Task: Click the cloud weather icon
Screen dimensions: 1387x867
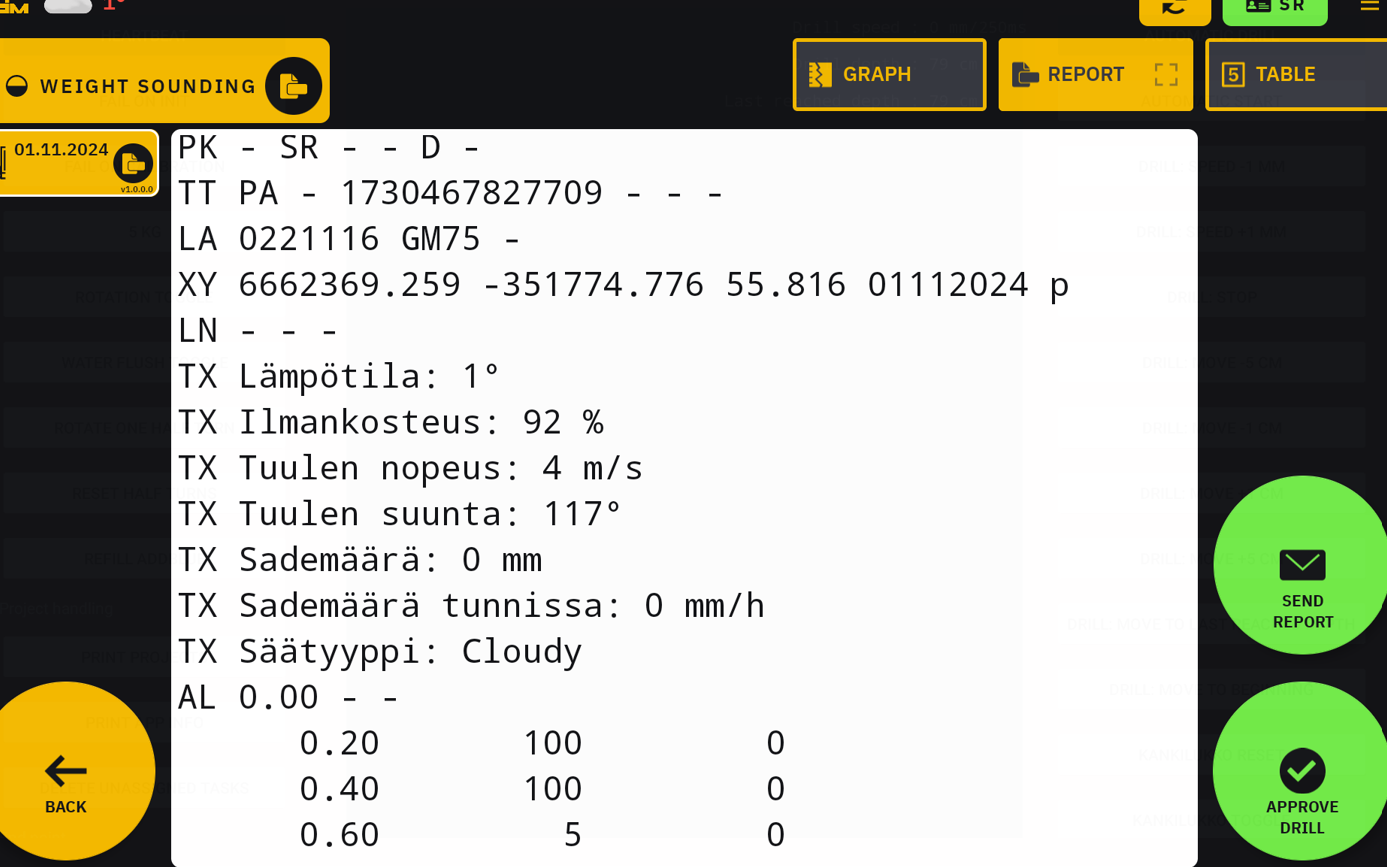Action: [x=68, y=6]
